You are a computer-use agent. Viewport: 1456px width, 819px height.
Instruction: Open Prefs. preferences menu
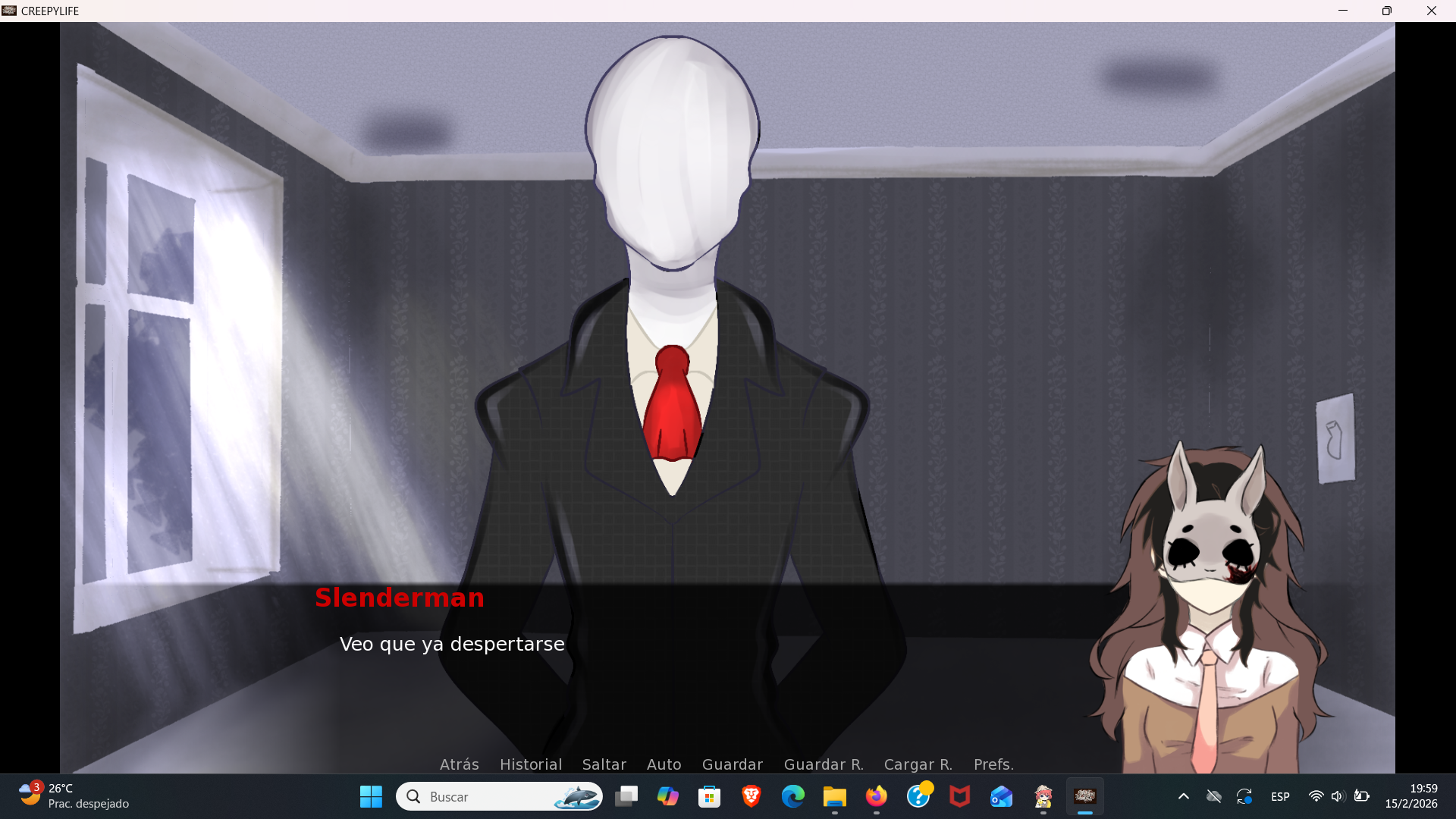coord(993,764)
